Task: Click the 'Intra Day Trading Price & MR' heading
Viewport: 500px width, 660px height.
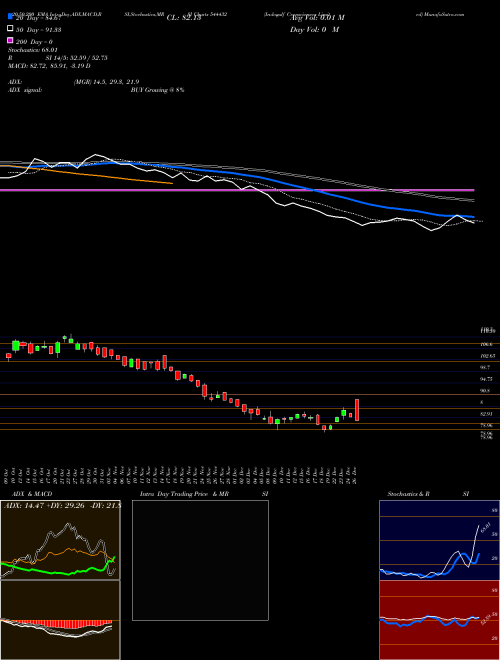Action: 184,494
